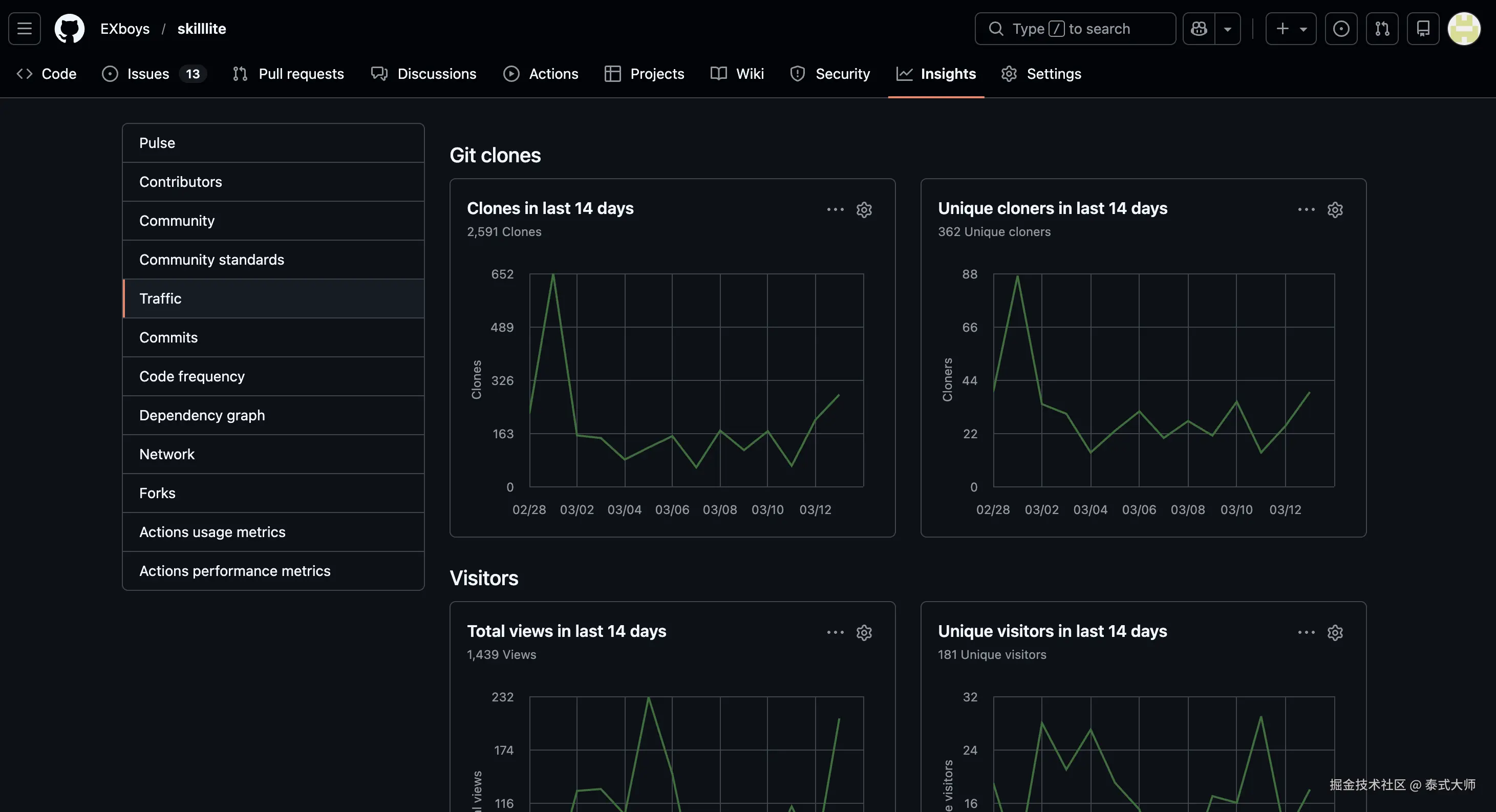Open the three-dot menu on the Unique visitors chart
This screenshot has height=812, width=1496.
1306,632
